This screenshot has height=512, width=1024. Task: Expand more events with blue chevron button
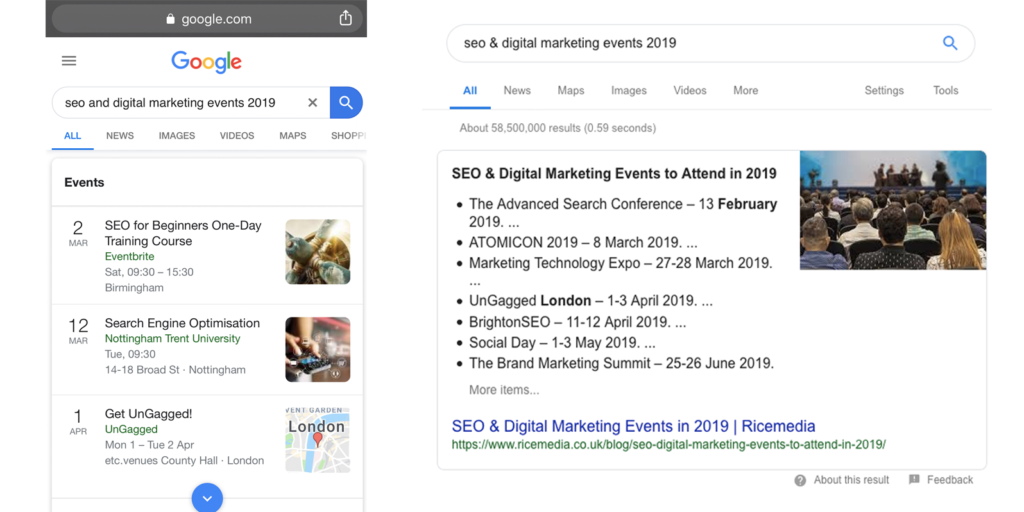207,498
